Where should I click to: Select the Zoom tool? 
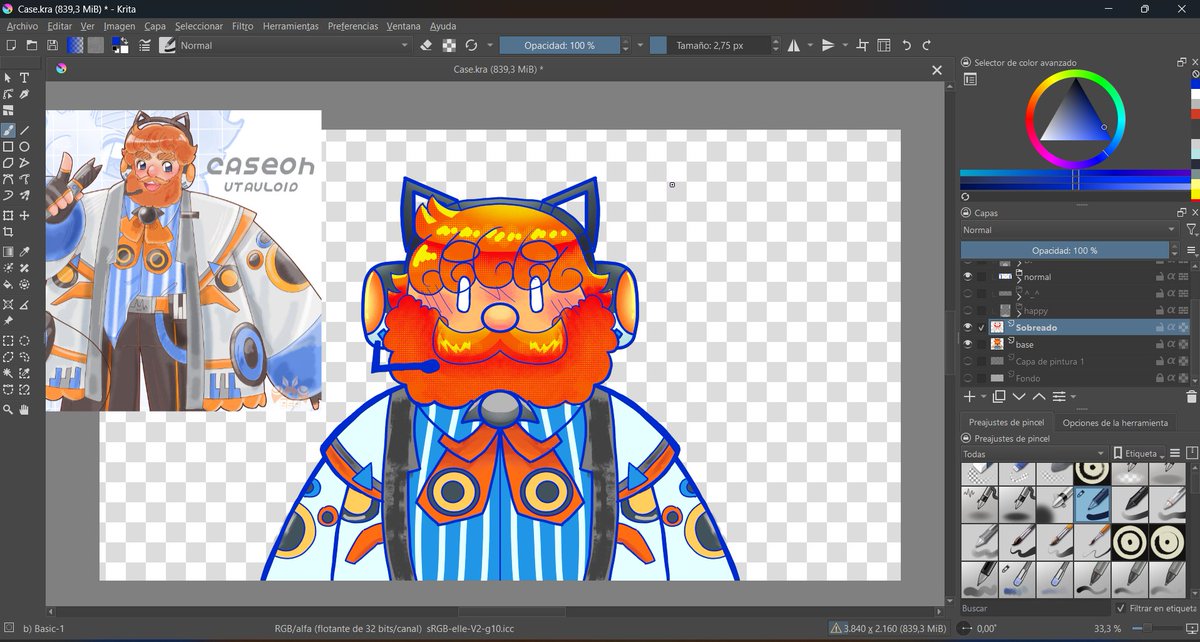pos(8,409)
